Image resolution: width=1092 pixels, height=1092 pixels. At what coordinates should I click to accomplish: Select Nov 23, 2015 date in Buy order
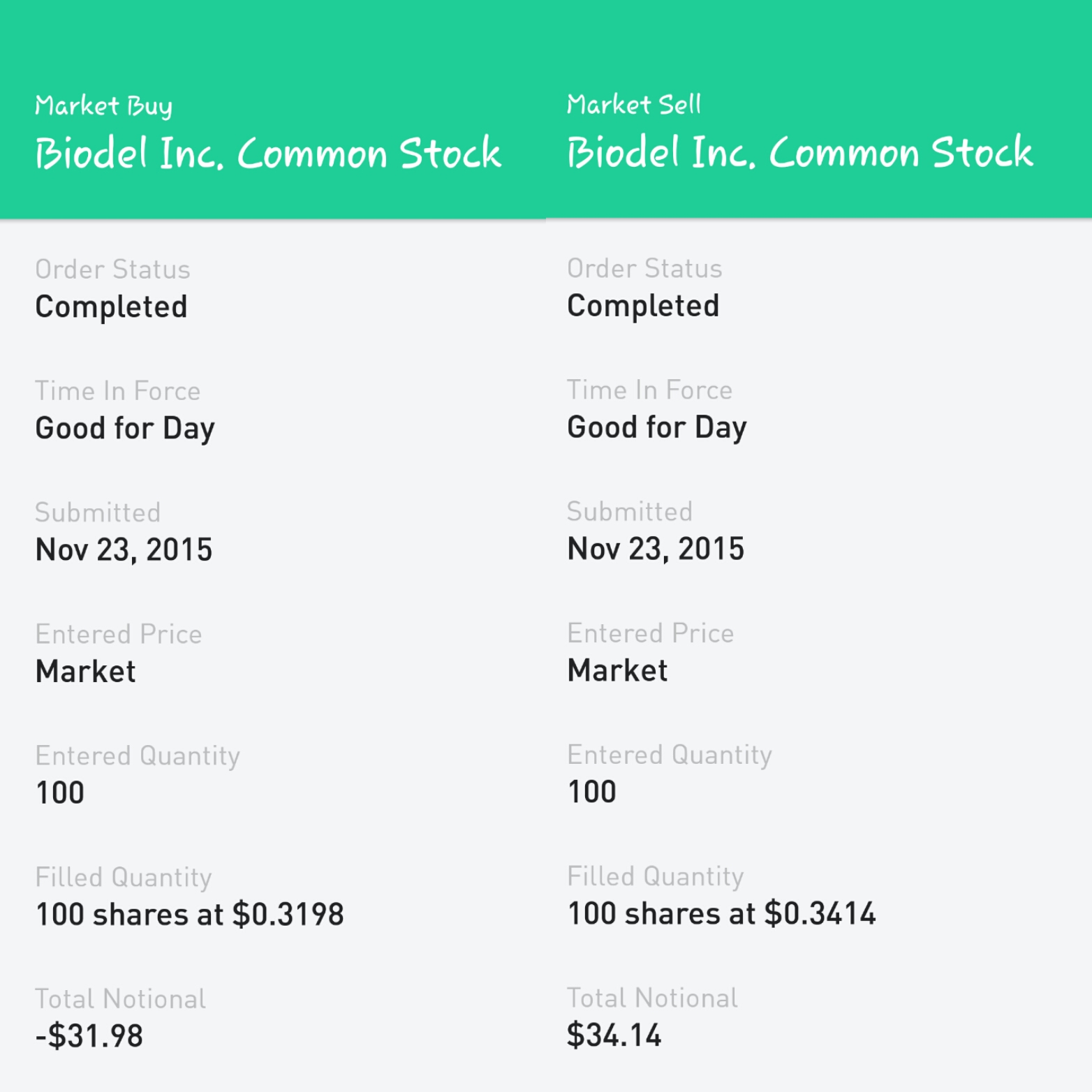tap(124, 549)
